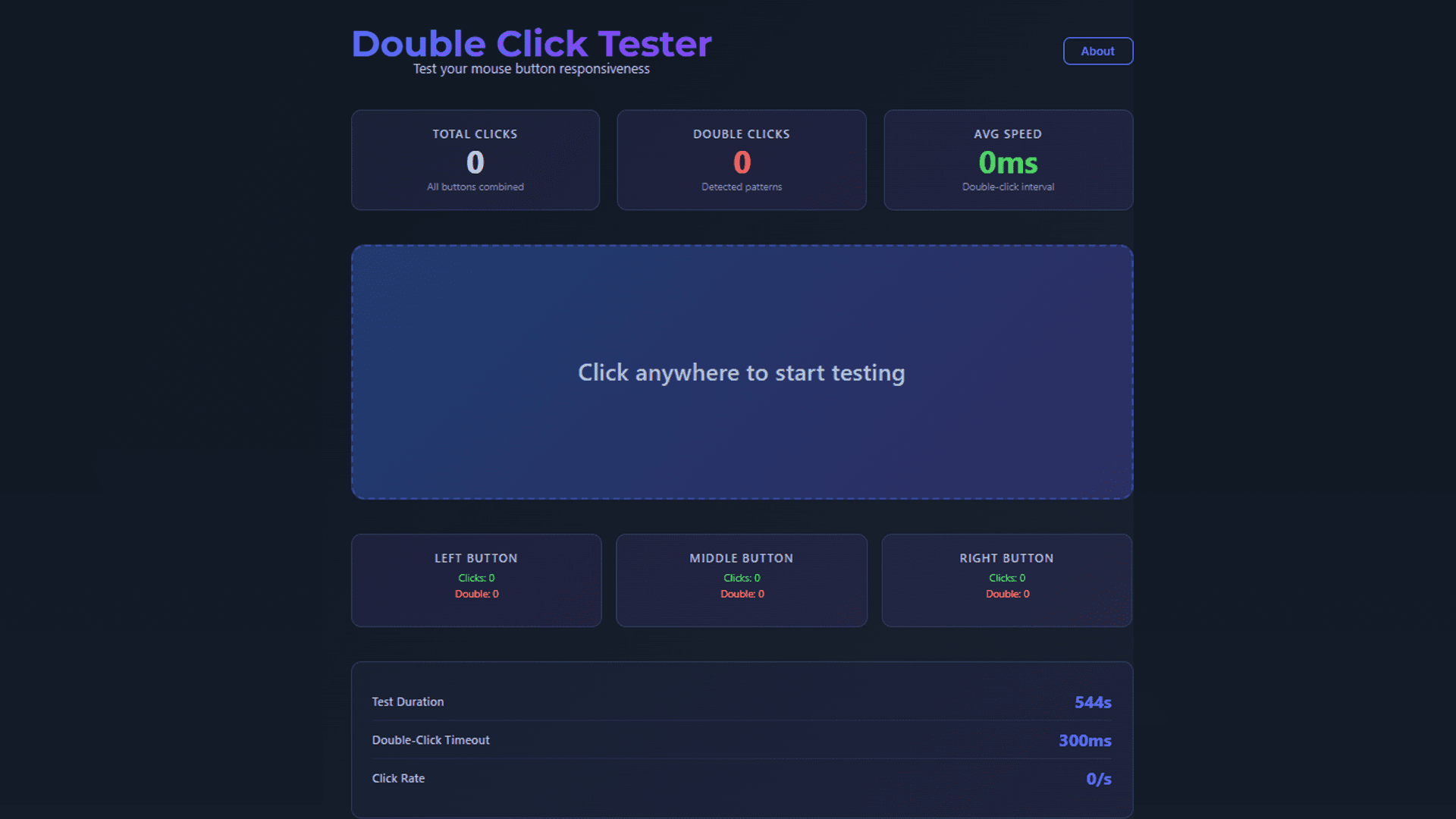Click the Double-Click Timeout row
1456x819 pixels.
[x=742, y=740]
